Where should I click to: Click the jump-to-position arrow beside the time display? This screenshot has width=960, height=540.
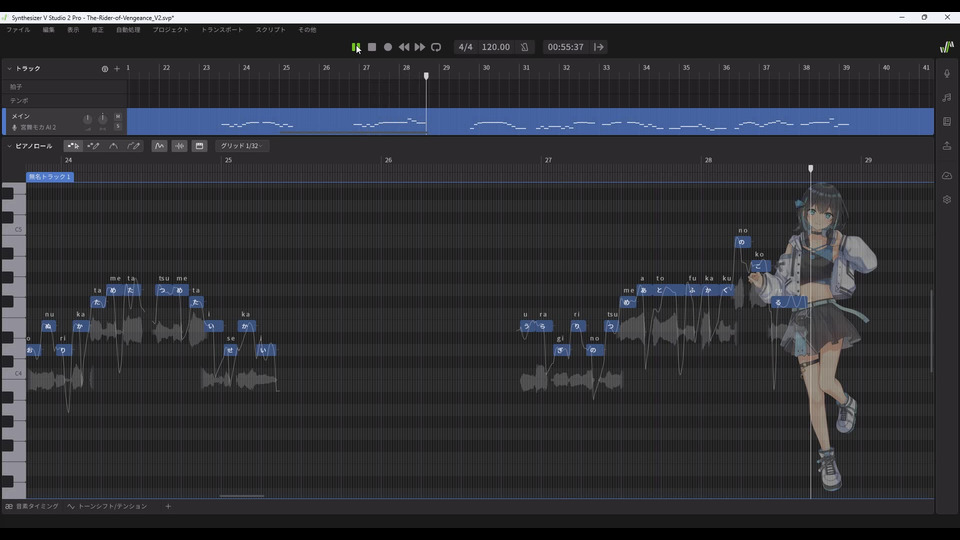599,47
